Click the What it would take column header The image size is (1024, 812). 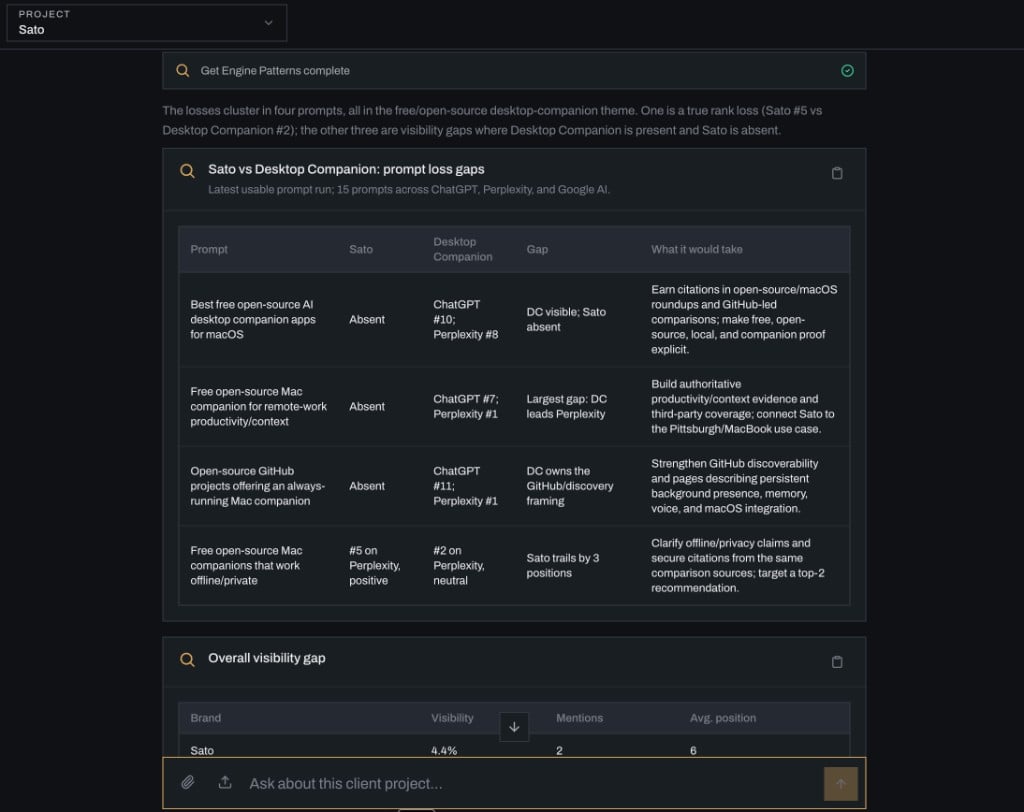click(696, 250)
